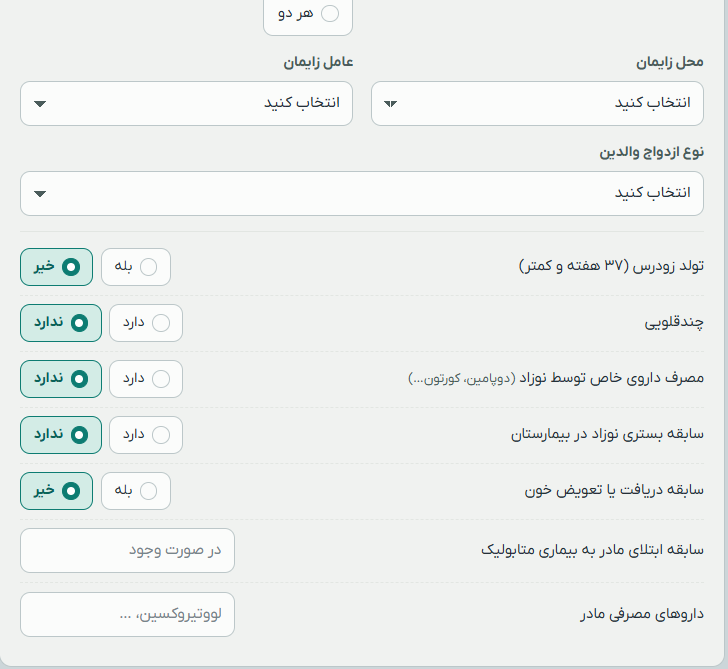Mark 'خیر' for سابقه دریافت یا تعویض خون
This screenshot has width=728, height=669.
[57, 491]
